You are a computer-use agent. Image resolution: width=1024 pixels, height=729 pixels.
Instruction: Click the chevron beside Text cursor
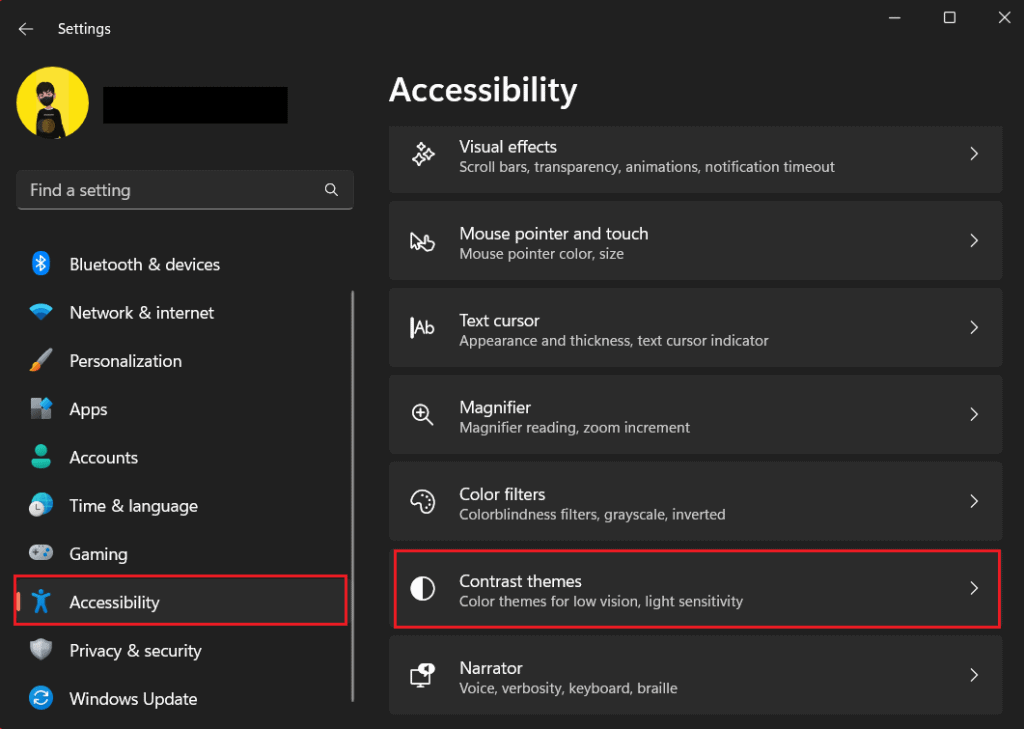(x=974, y=328)
